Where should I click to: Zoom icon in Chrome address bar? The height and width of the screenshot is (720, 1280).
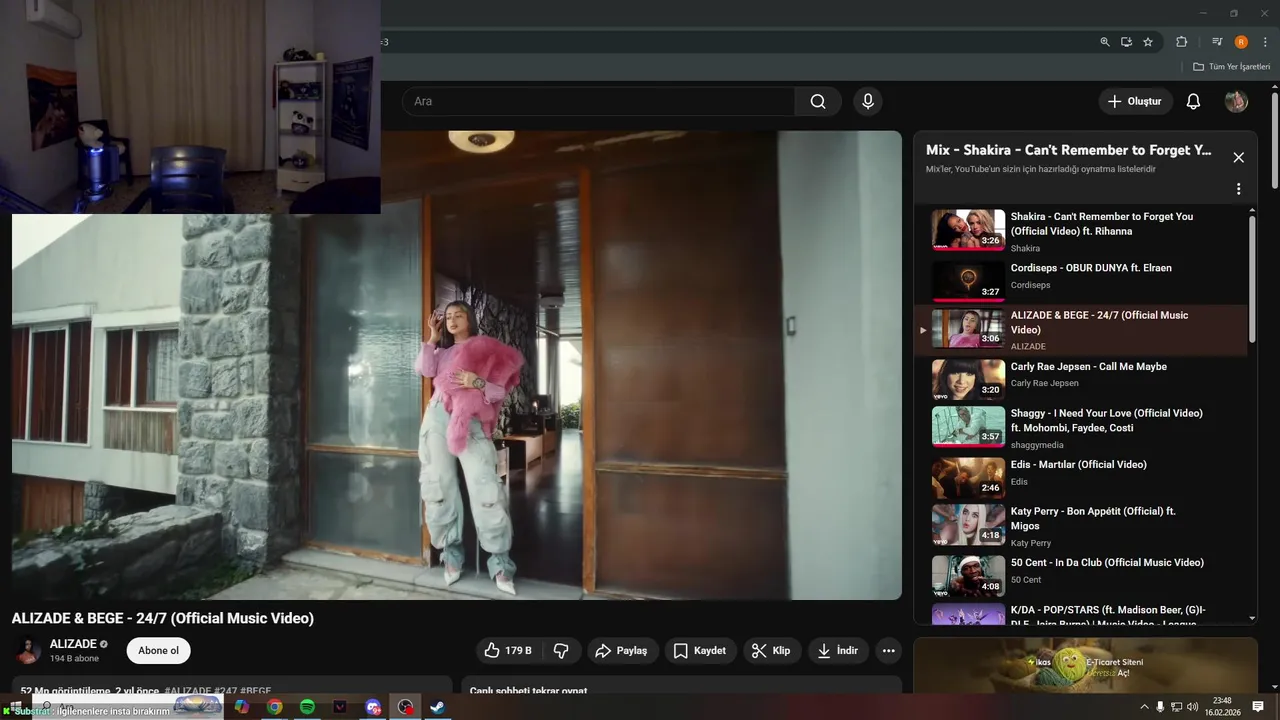[x=1104, y=42]
